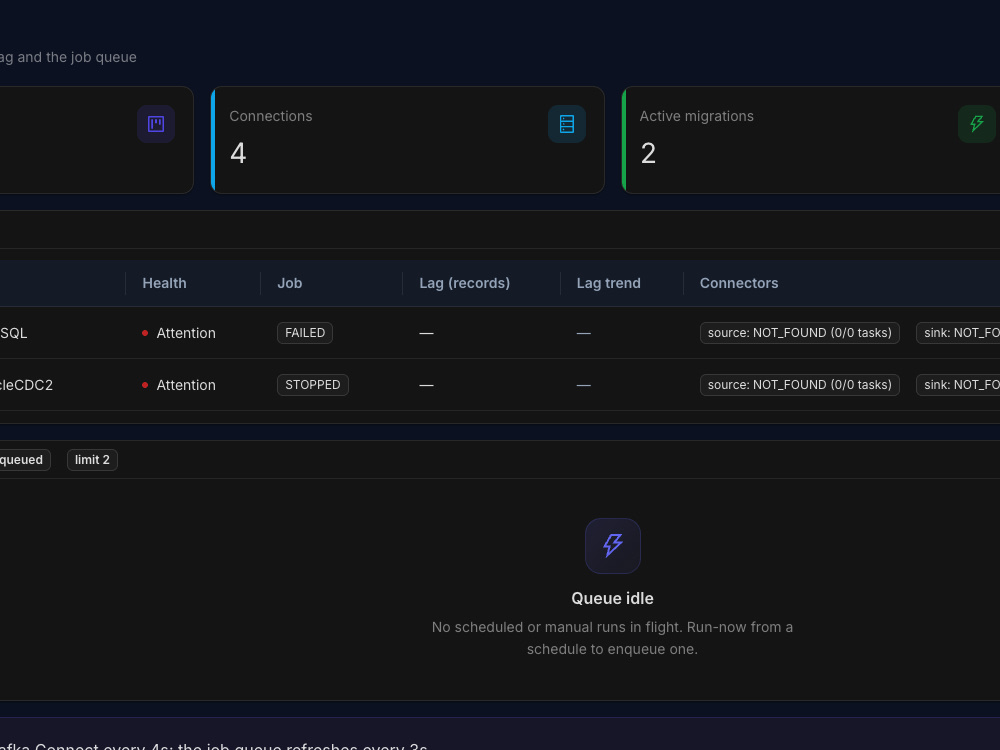Click the Connections server icon

[x=566, y=124]
